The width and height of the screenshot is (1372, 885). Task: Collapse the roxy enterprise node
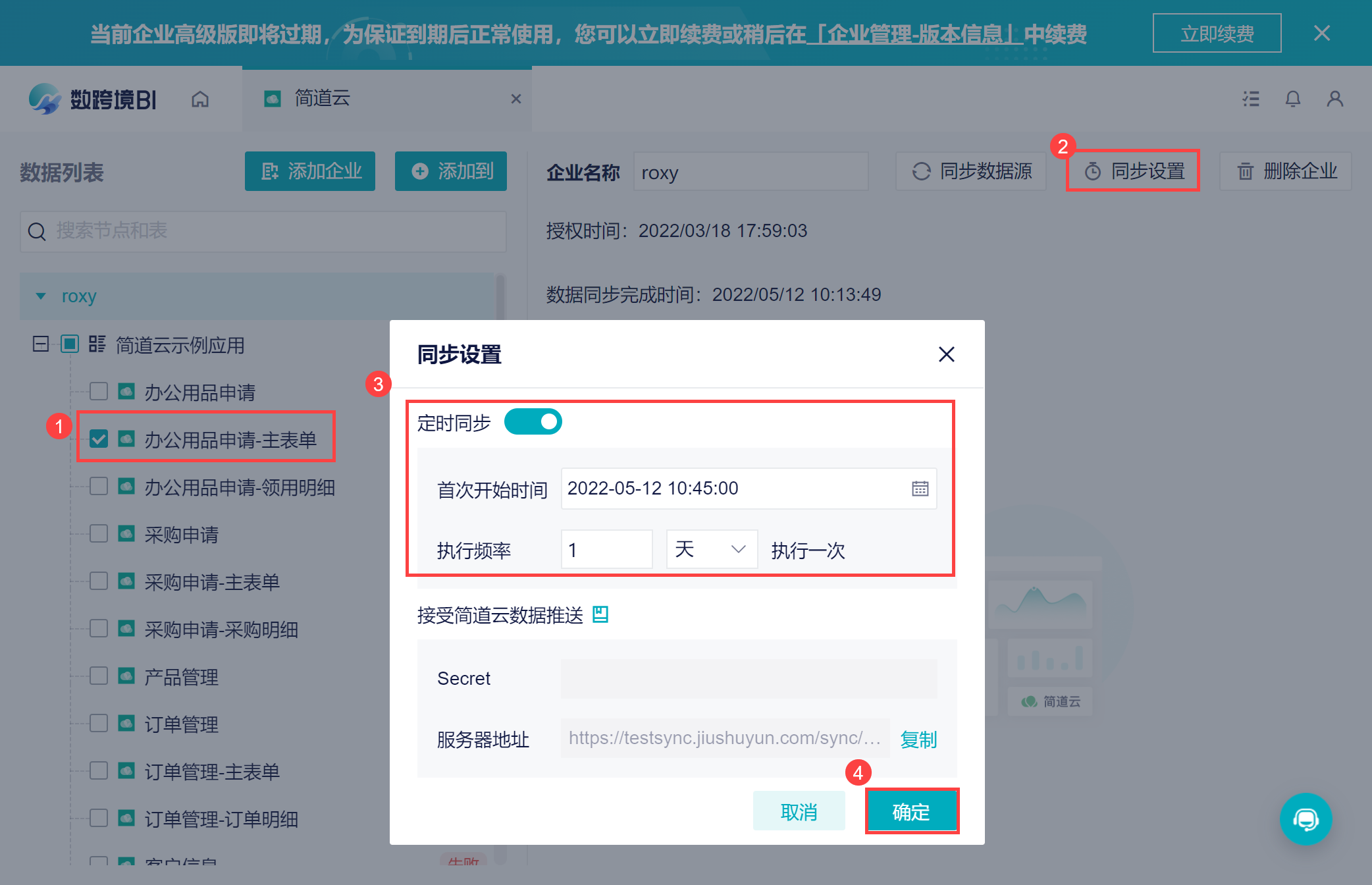click(x=41, y=296)
